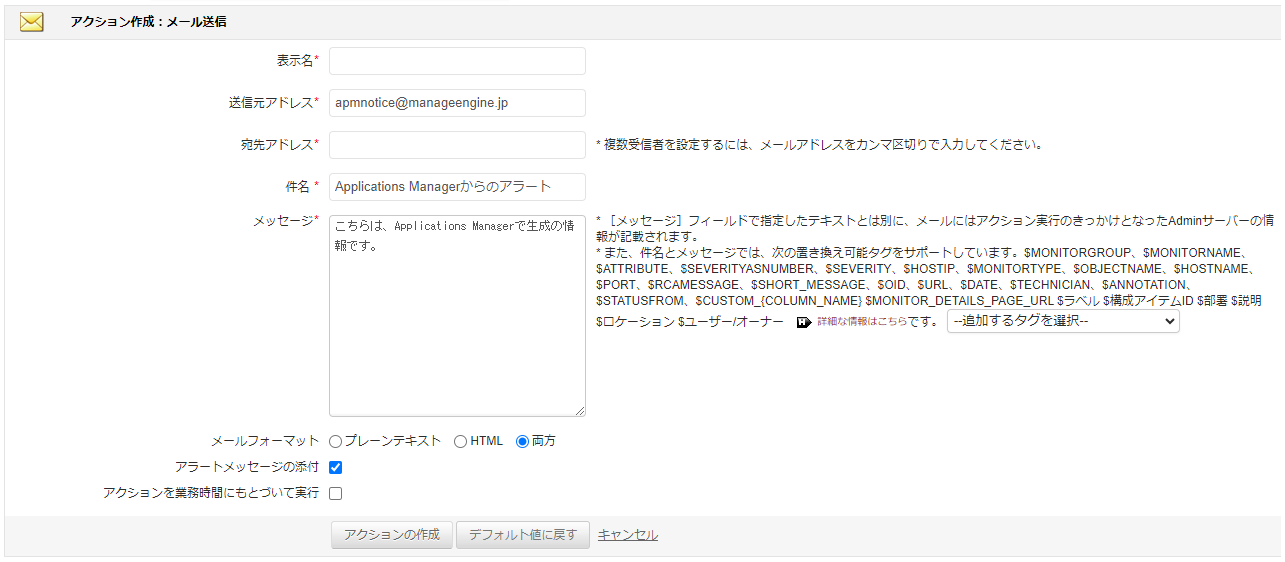Image resolution: width=1285 pixels, height=562 pixels.
Task: Focus the 表示名 input field
Action: point(457,61)
